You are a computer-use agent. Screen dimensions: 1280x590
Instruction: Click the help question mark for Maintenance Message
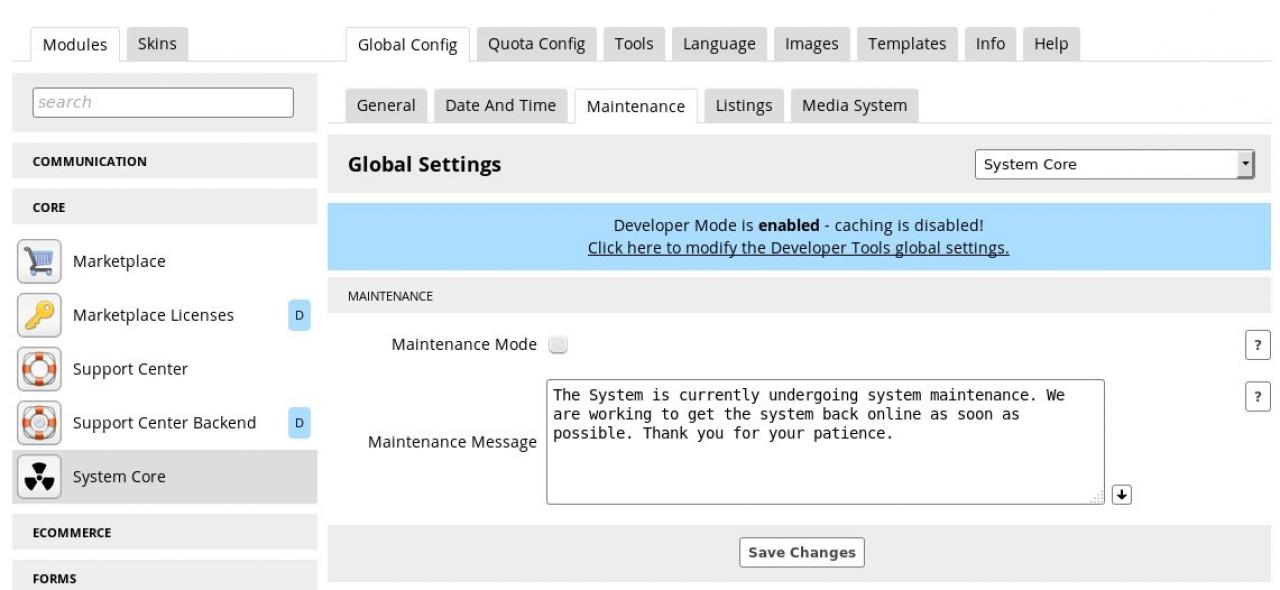point(1257,394)
